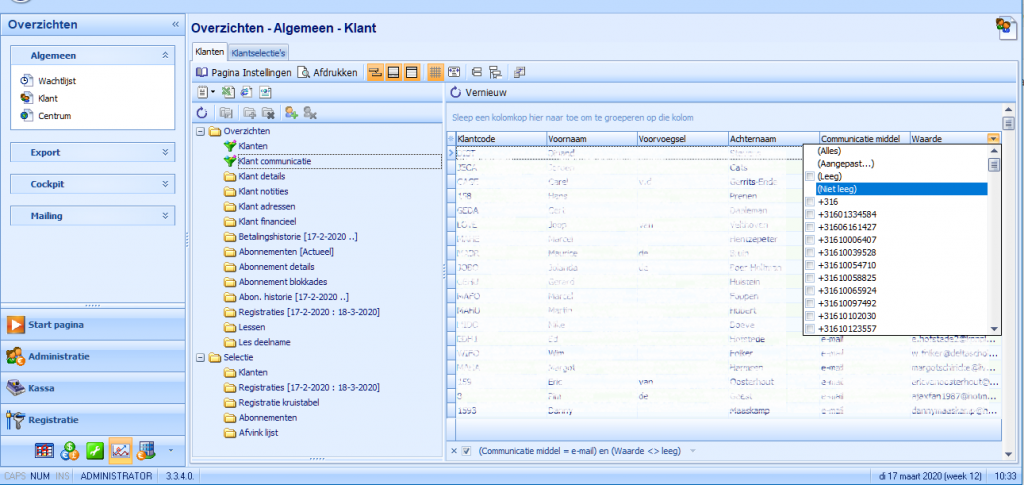This screenshot has width=1024, height=485.
Task: Click the Excel export icon in tree toolbar
Action: point(227,92)
